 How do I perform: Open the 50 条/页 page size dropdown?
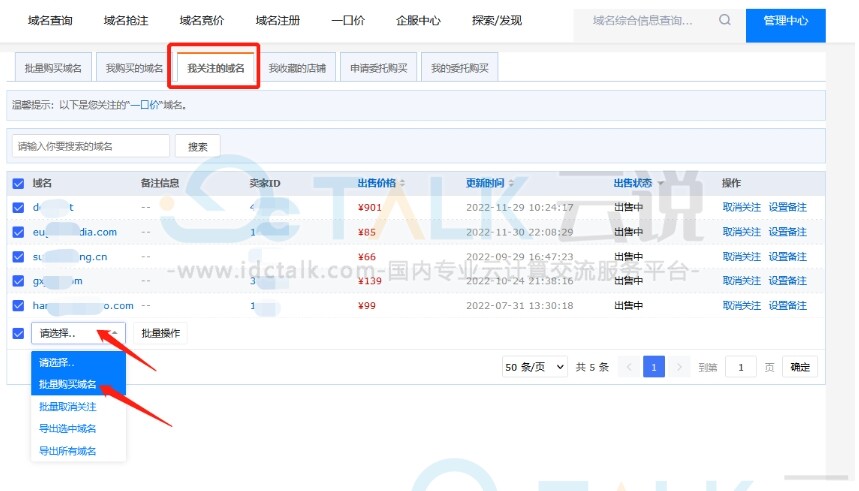[x=534, y=367]
